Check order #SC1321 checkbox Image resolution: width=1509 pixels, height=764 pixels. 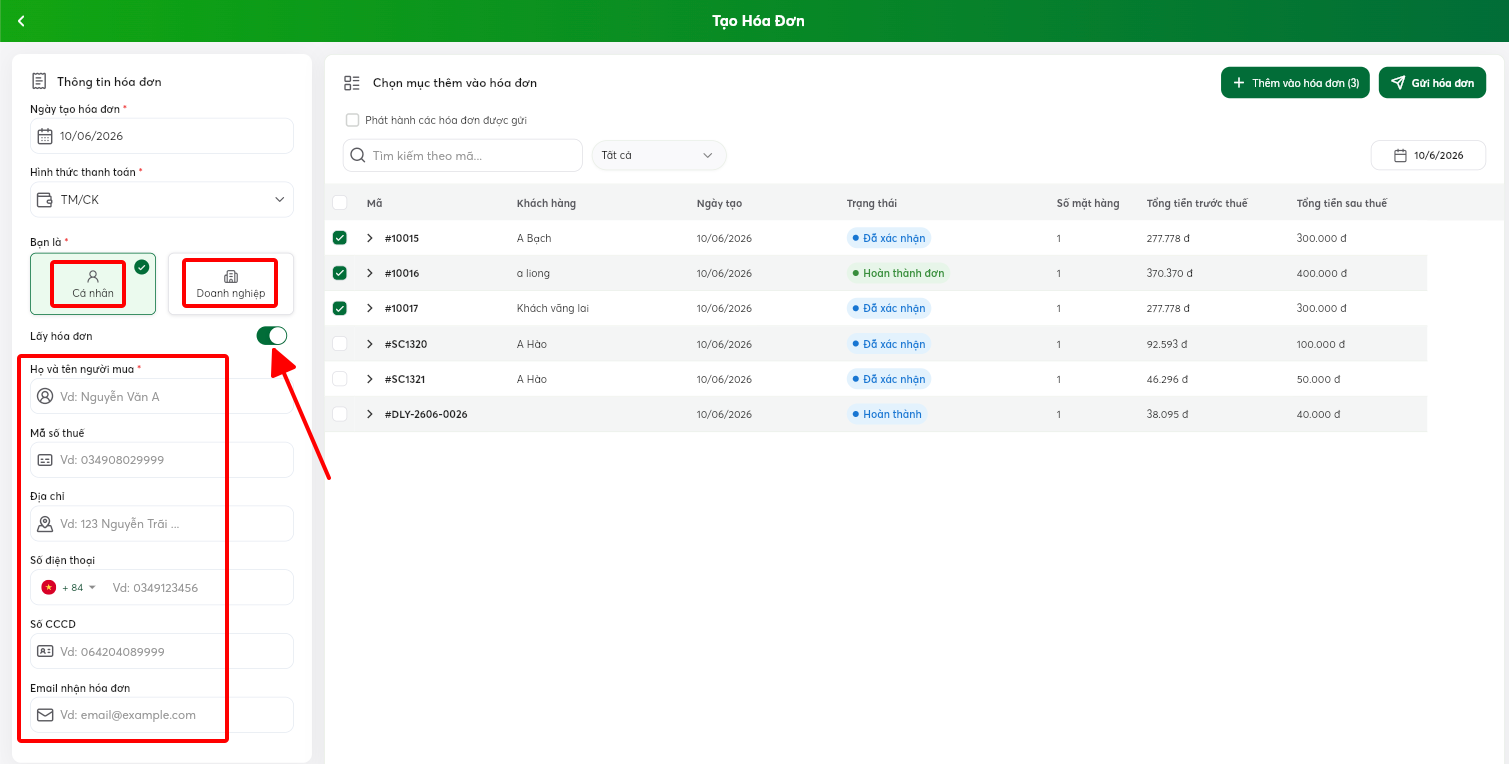(340, 379)
